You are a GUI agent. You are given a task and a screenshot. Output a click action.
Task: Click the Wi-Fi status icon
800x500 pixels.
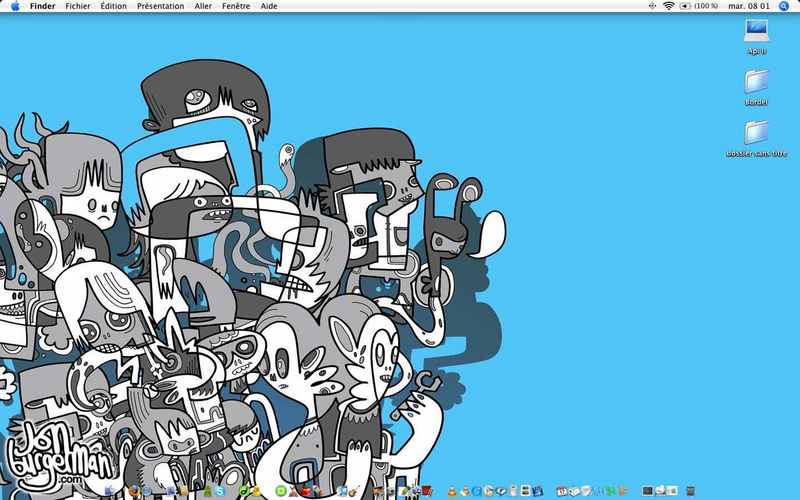[x=668, y=6]
